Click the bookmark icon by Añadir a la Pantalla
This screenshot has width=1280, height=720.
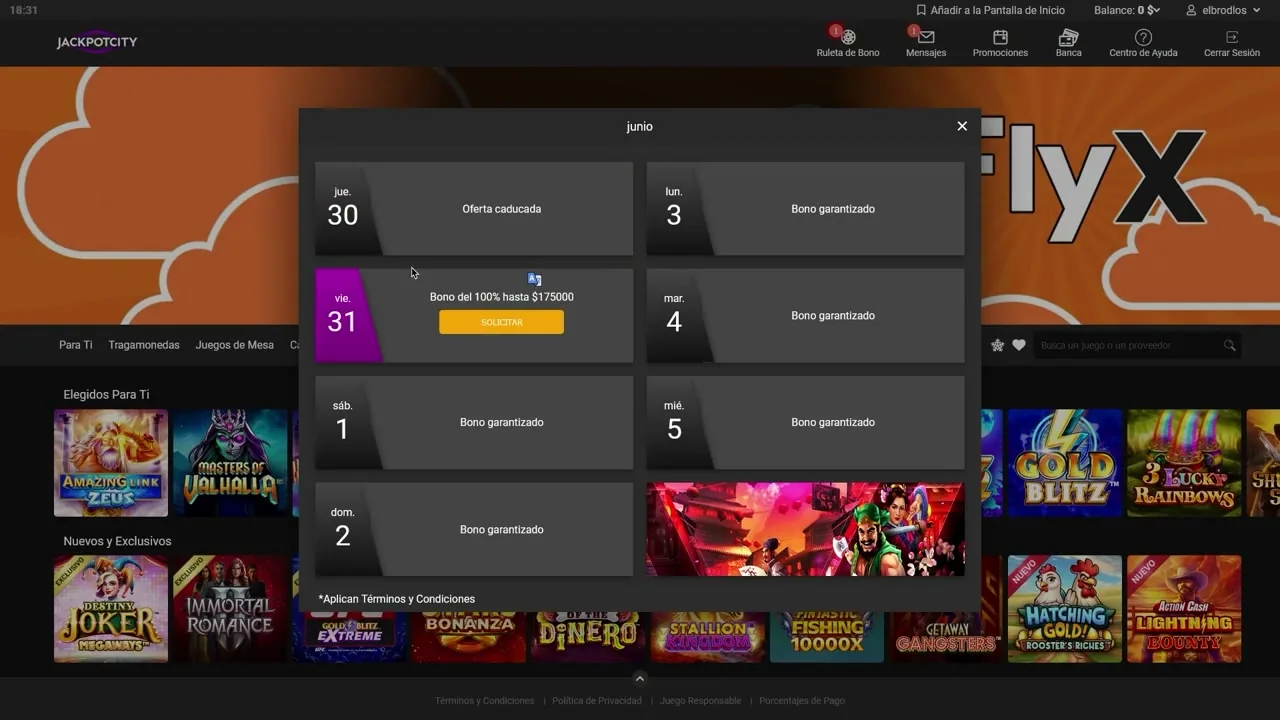(x=921, y=10)
